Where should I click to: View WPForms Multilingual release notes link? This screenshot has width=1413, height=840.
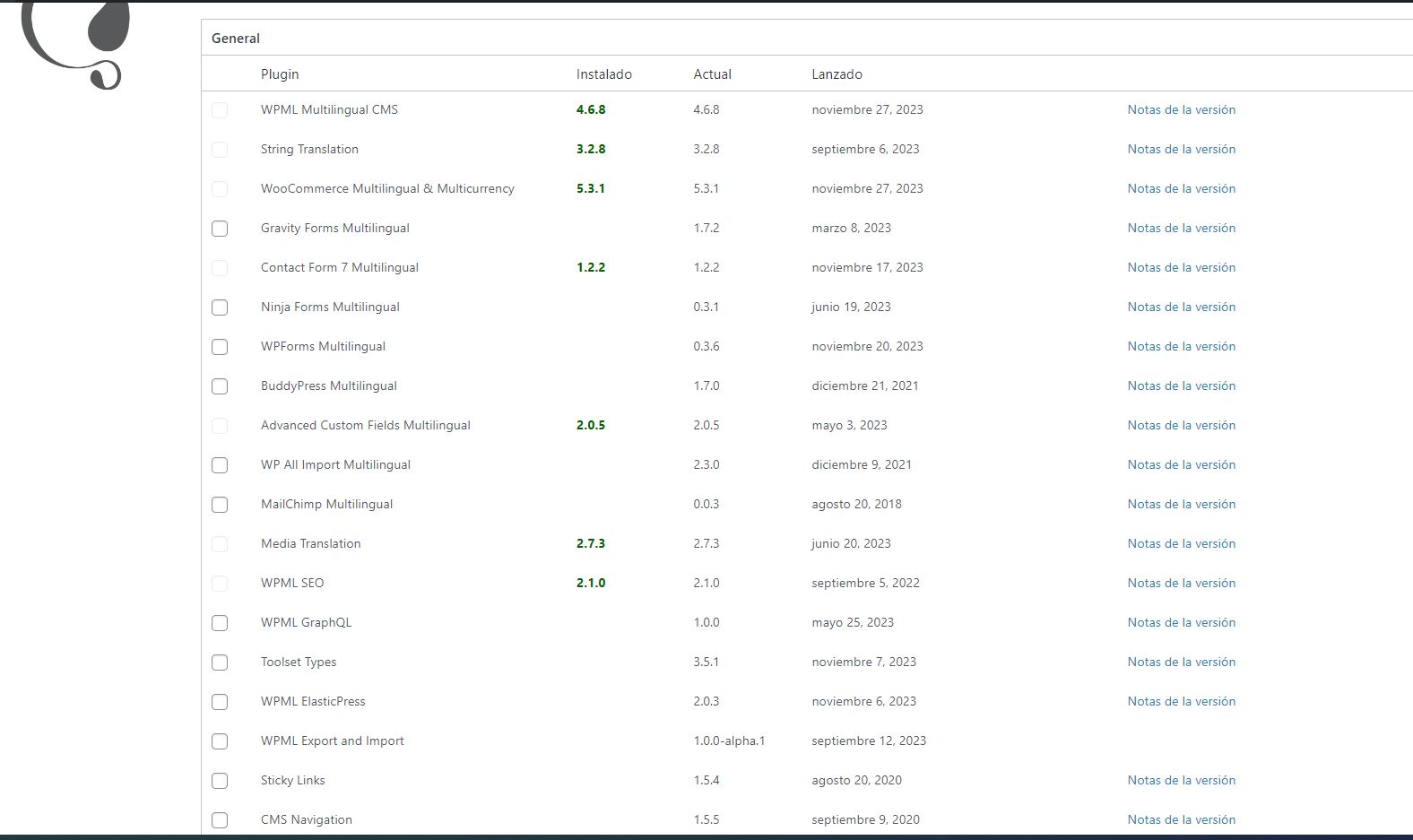coord(1182,346)
